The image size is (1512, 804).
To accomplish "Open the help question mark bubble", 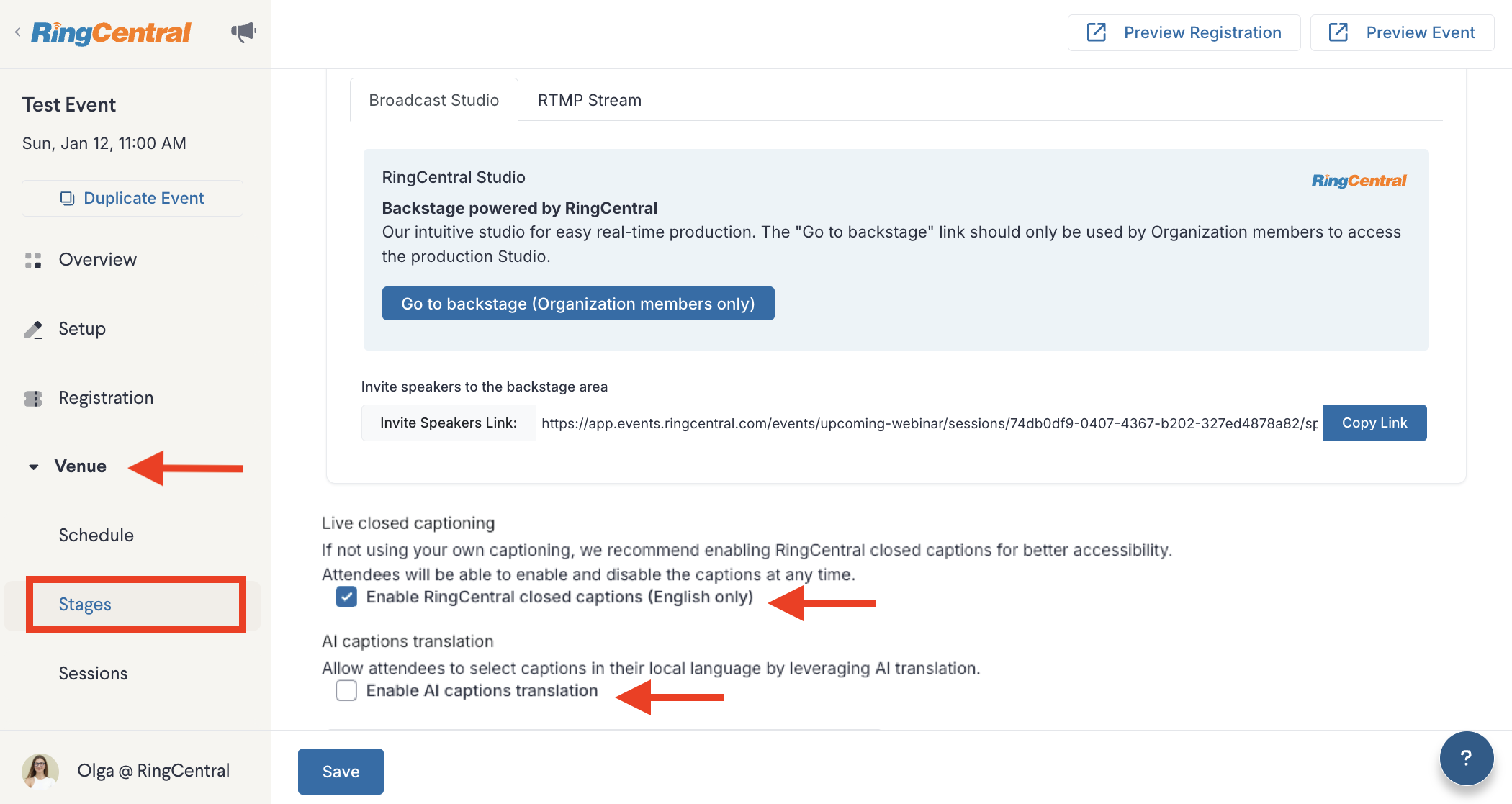I will 1466,757.
